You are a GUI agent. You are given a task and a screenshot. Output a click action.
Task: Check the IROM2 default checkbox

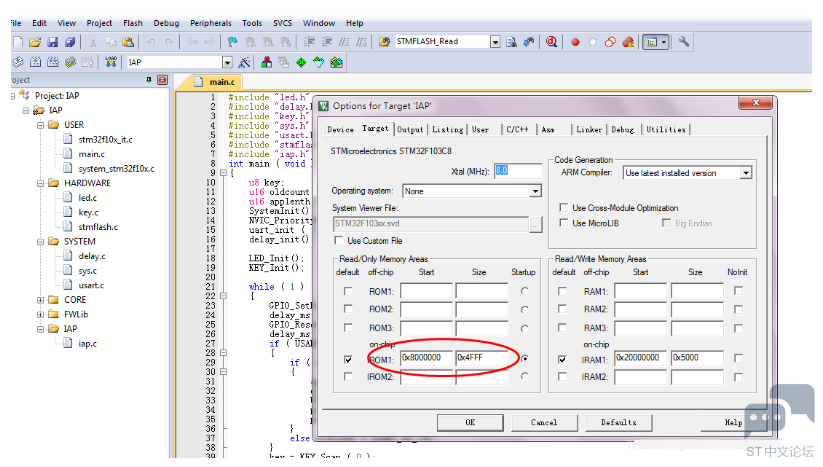tap(348, 377)
